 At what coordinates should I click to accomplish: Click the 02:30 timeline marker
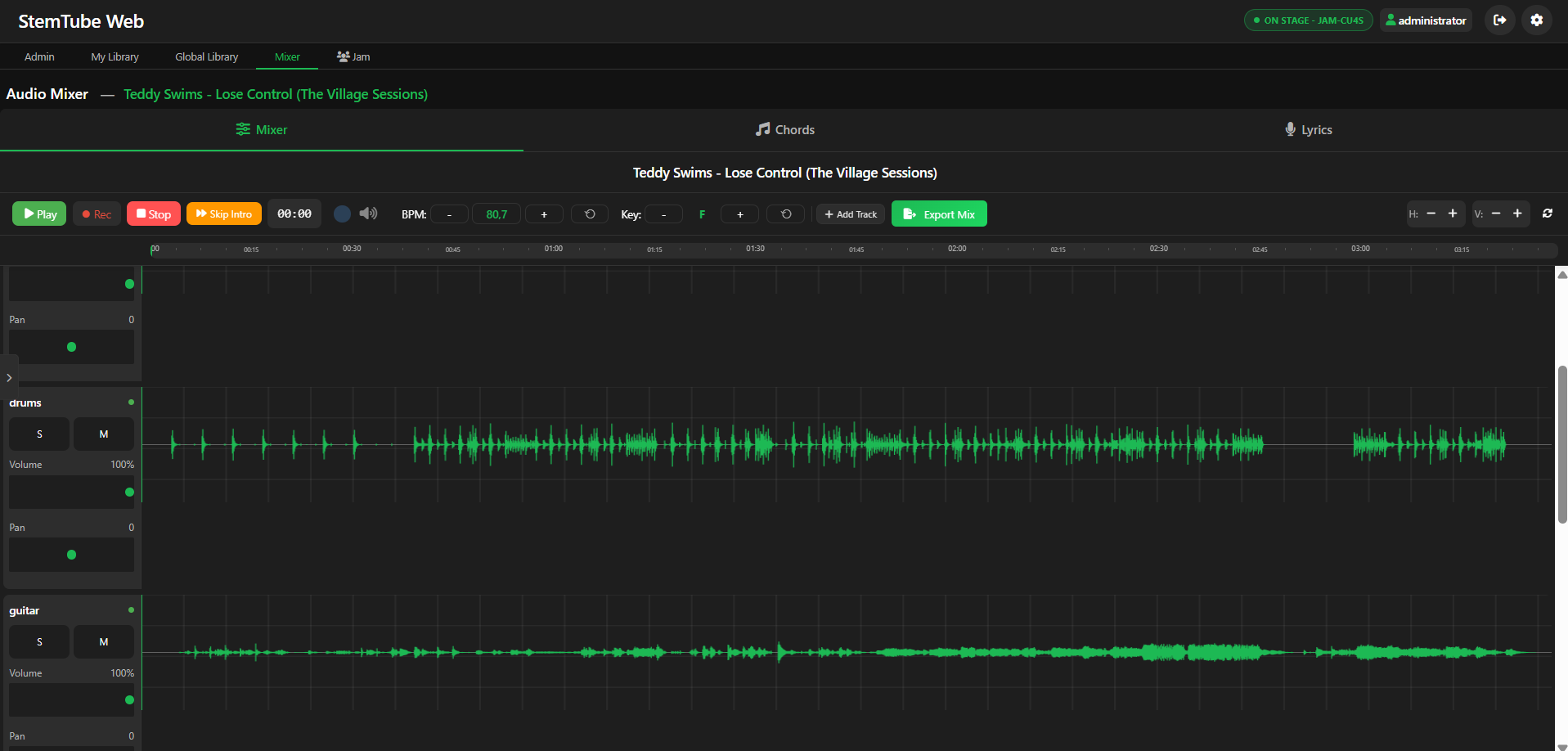pyautogui.click(x=1159, y=249)
